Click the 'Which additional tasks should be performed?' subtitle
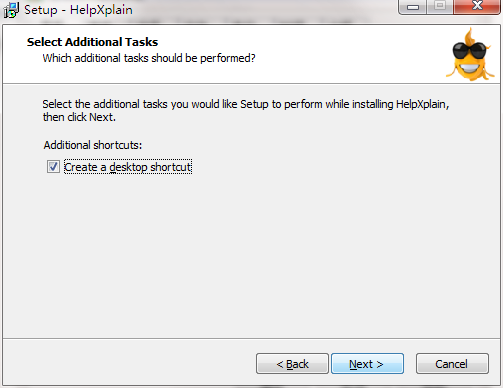 149,58
